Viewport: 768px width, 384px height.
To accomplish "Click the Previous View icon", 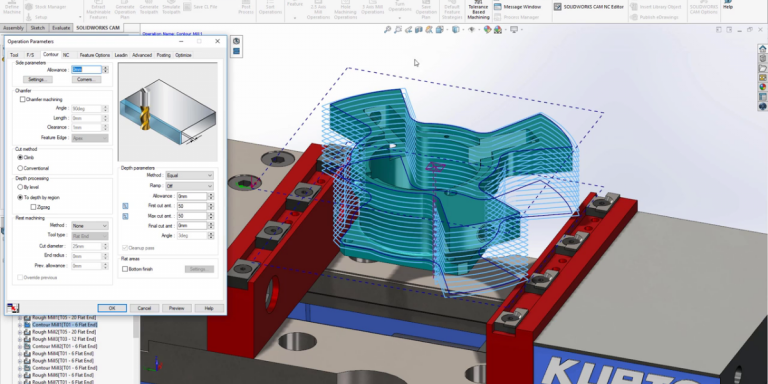I will pyautogui.click(x=408, y=30).
